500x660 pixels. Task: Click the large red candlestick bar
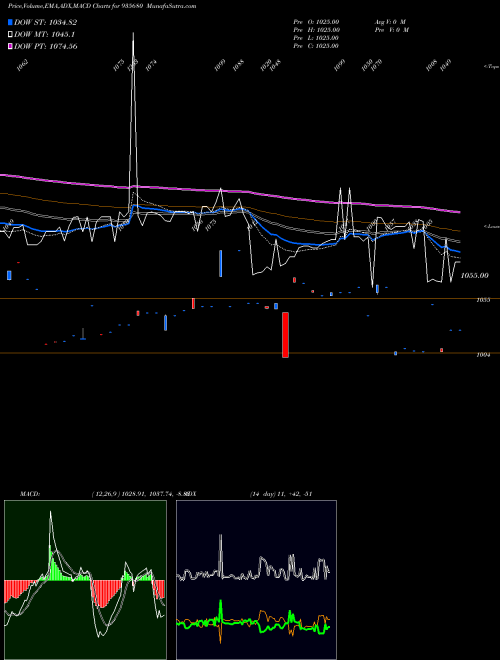(285, 335)
